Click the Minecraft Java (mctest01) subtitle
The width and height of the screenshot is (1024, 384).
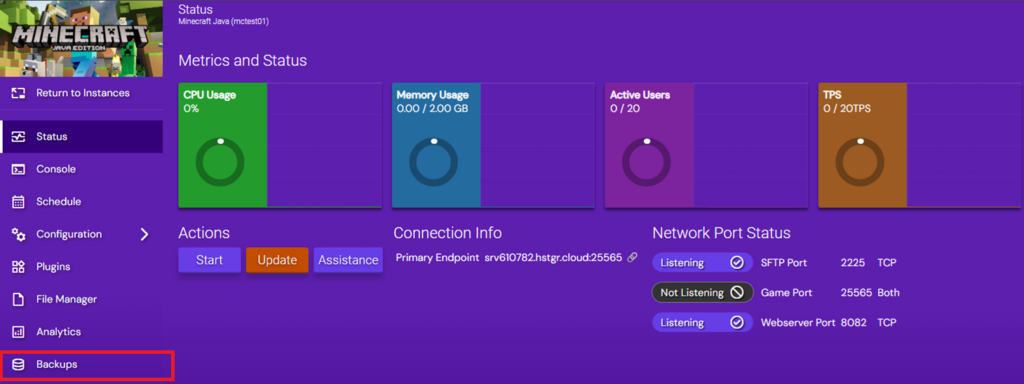point(223,22)
